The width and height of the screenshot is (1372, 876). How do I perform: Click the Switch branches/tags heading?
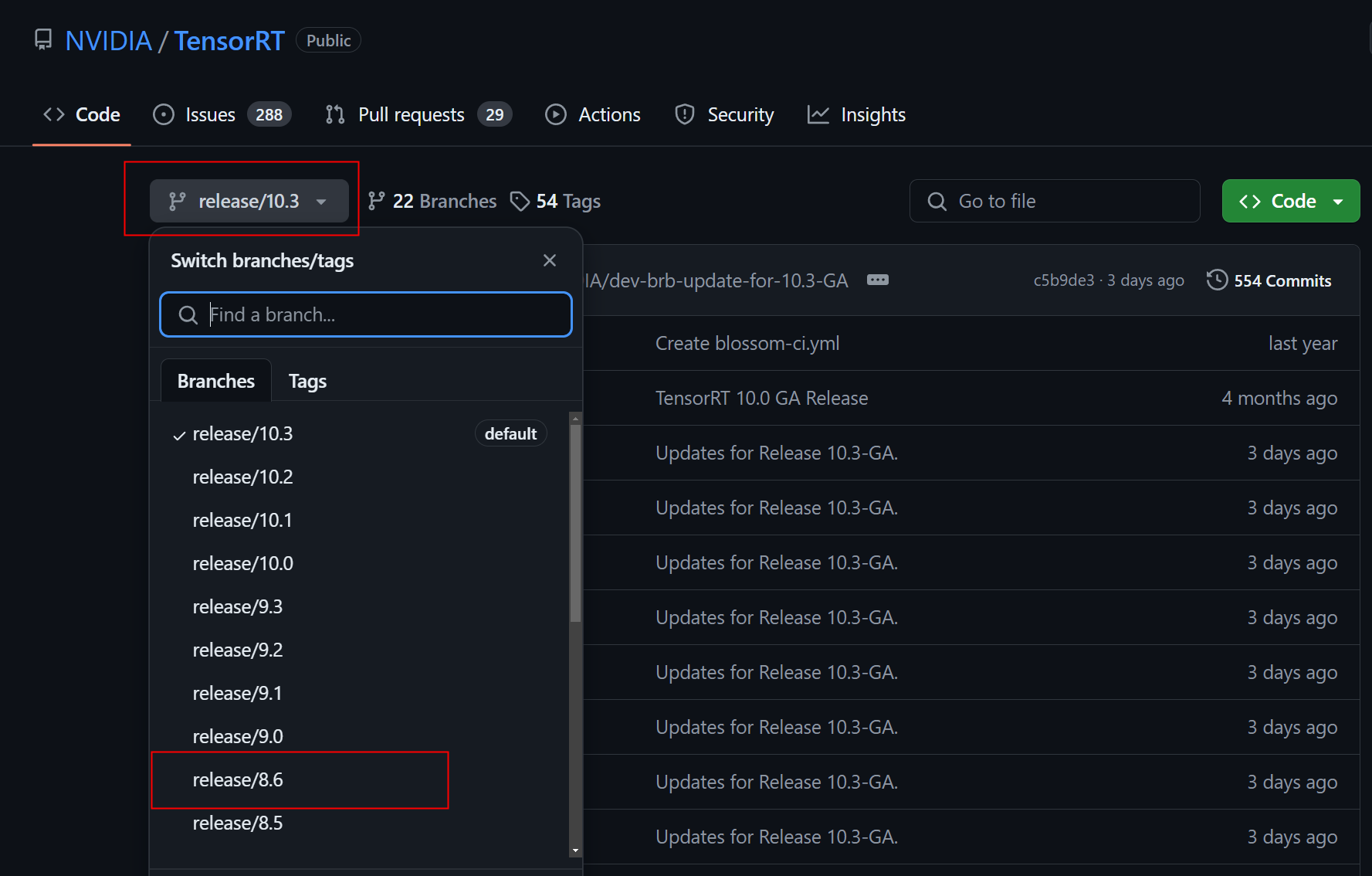pos(263,260)
